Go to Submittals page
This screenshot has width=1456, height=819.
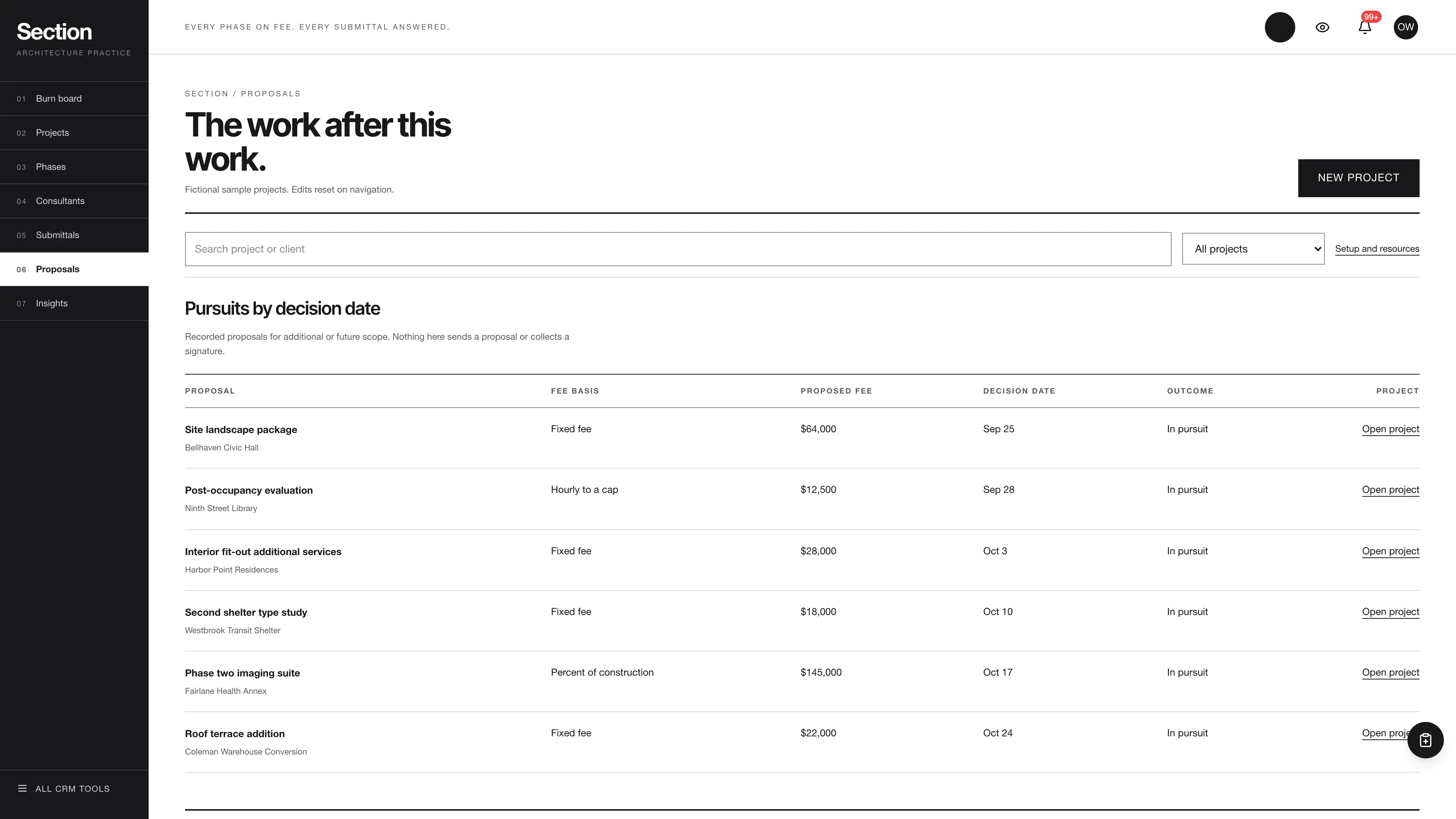click(74, 235)
